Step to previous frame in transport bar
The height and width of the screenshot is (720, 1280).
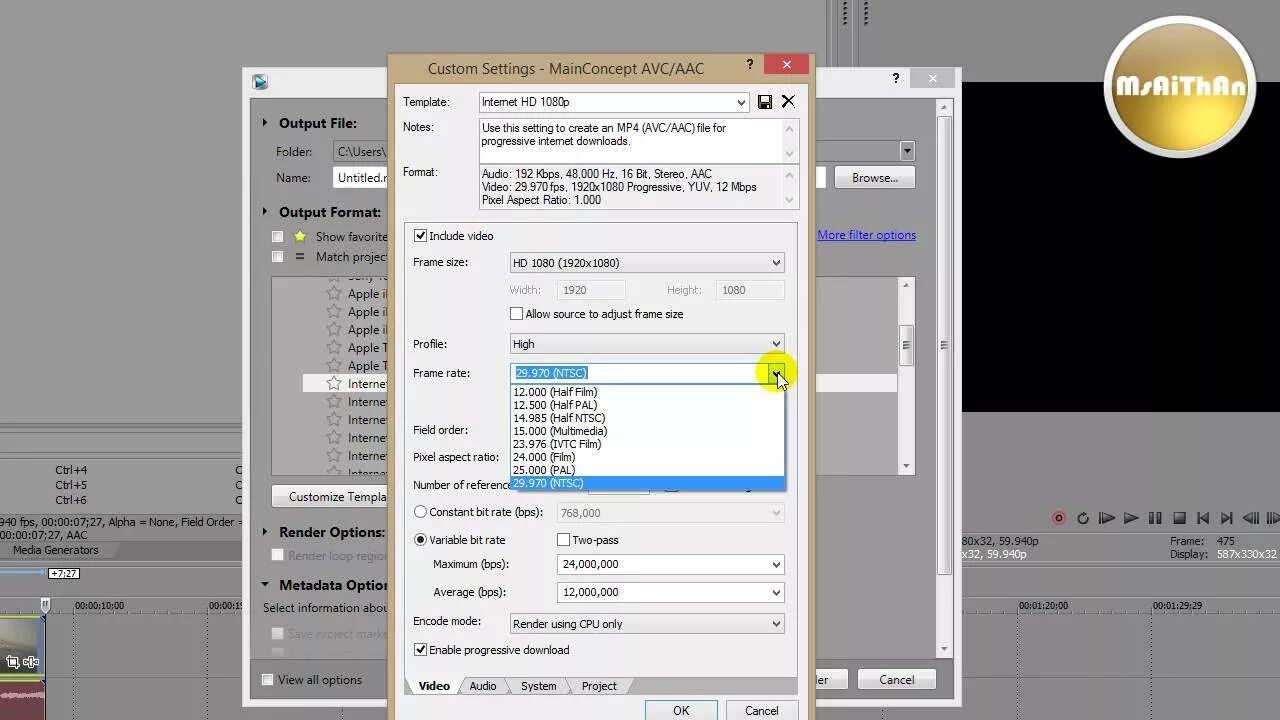pyautogui.click(x=1251, y=518)
